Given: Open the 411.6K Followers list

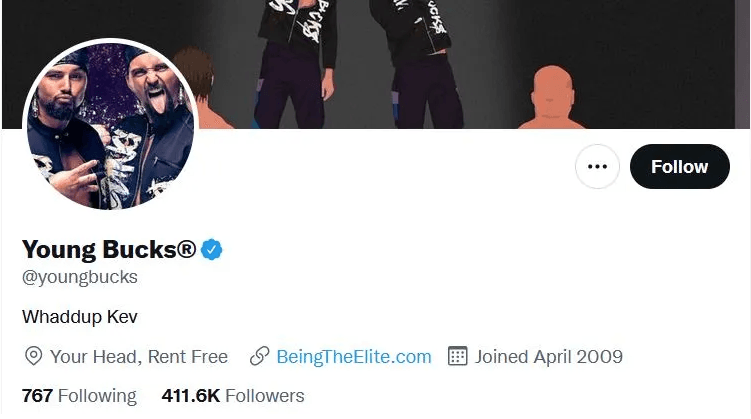Looking at the screenshot, I should coord(233,396).
